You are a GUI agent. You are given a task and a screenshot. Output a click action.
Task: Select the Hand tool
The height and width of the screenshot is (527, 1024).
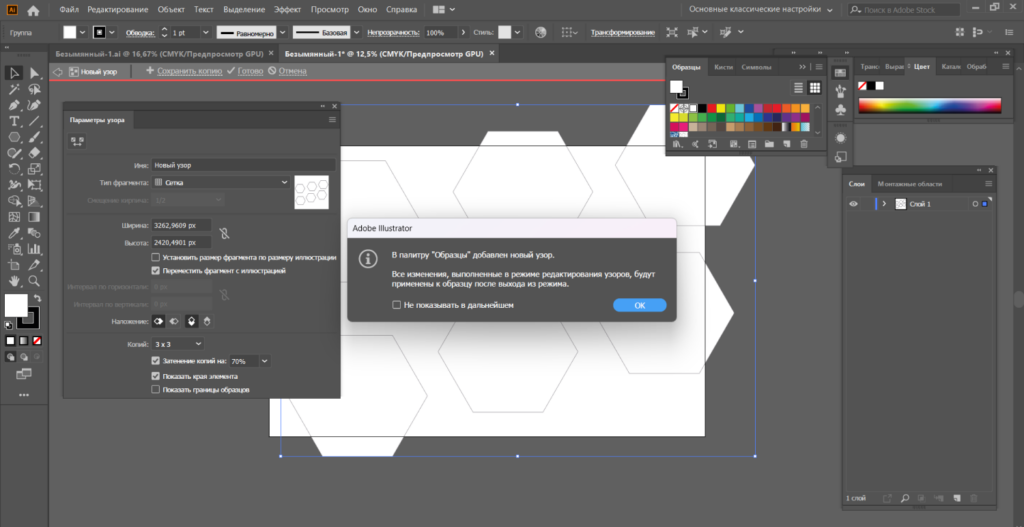tap(14, 281)
